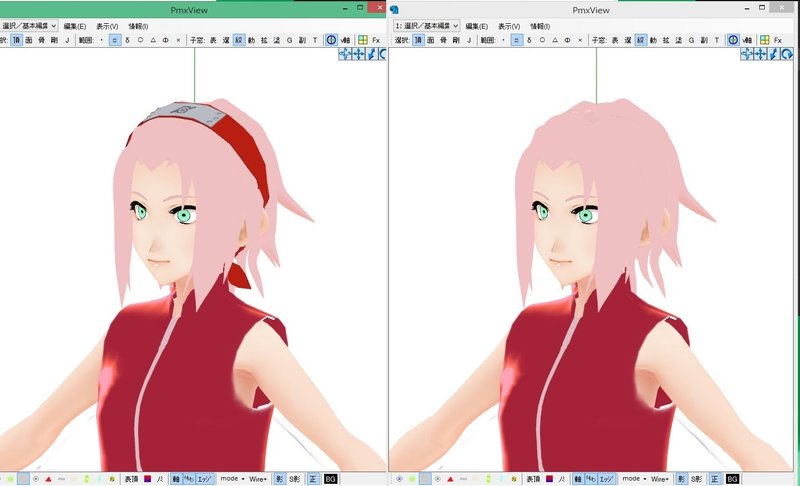Toggle エッジ edge display in left status bar

(204, 479)
